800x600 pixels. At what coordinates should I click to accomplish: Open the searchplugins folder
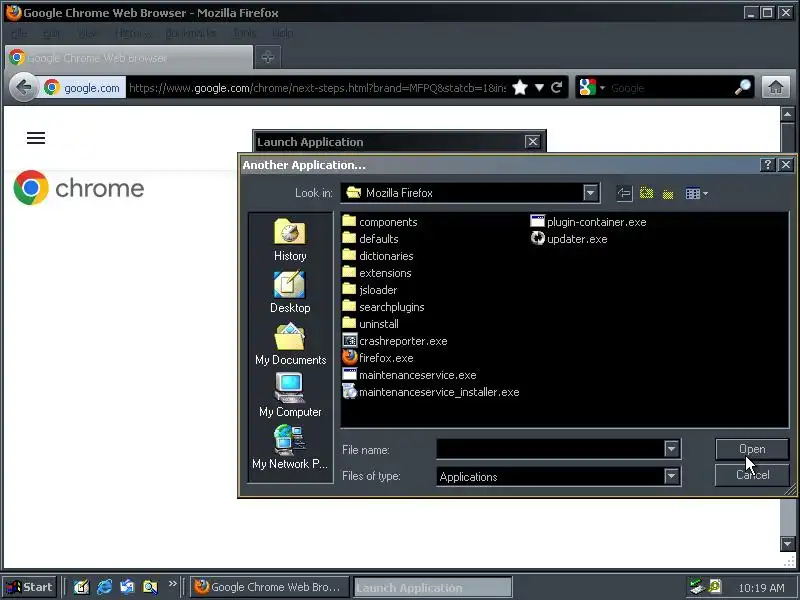[x=384, y=307]
